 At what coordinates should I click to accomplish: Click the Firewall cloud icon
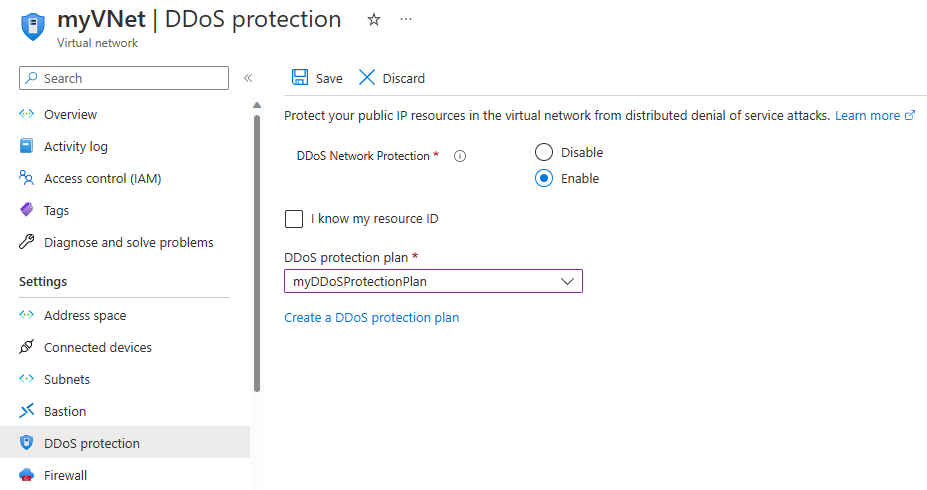(27, 476)
